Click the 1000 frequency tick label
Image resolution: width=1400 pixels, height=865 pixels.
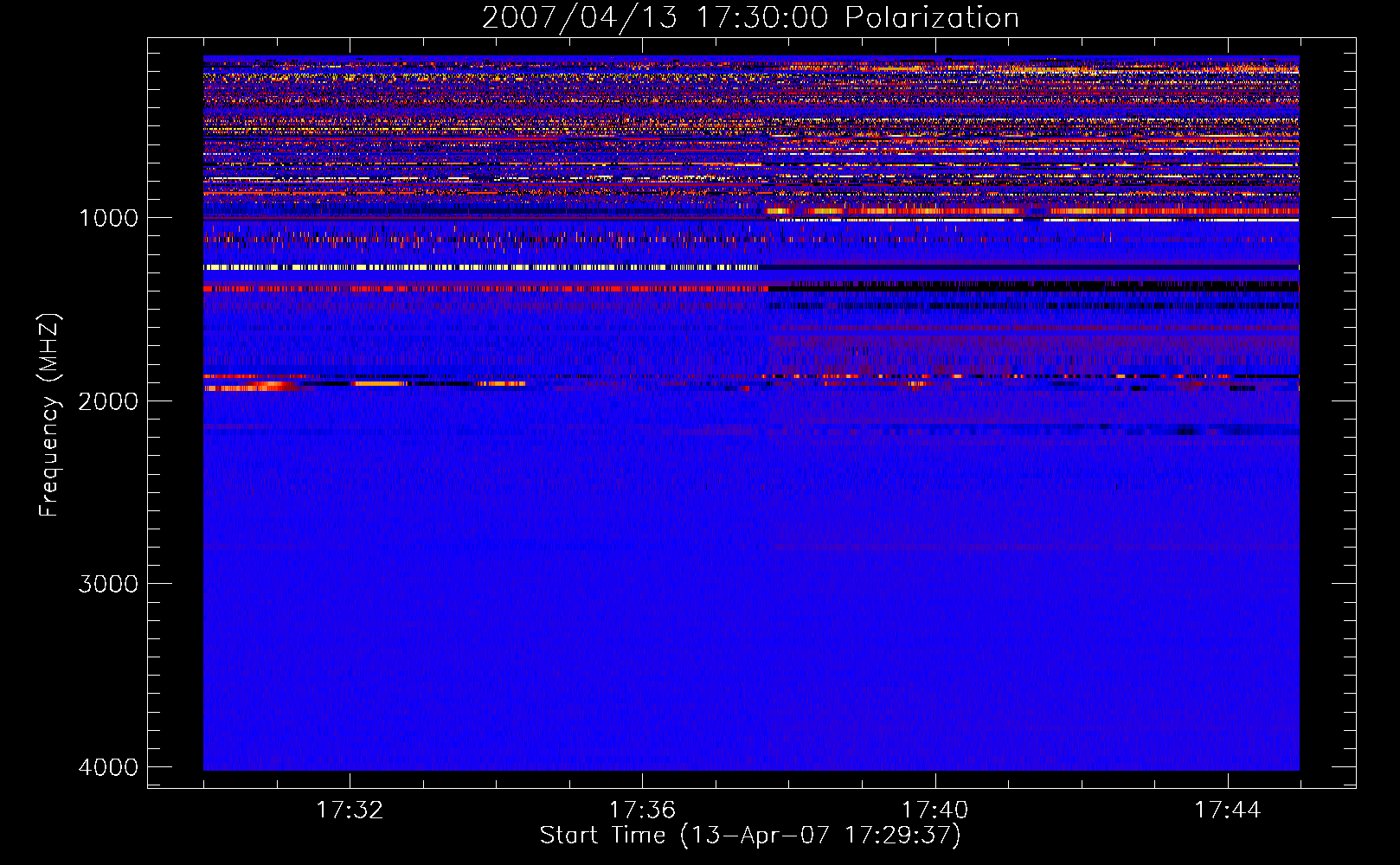pyautogui.click(x=108, y=218)
